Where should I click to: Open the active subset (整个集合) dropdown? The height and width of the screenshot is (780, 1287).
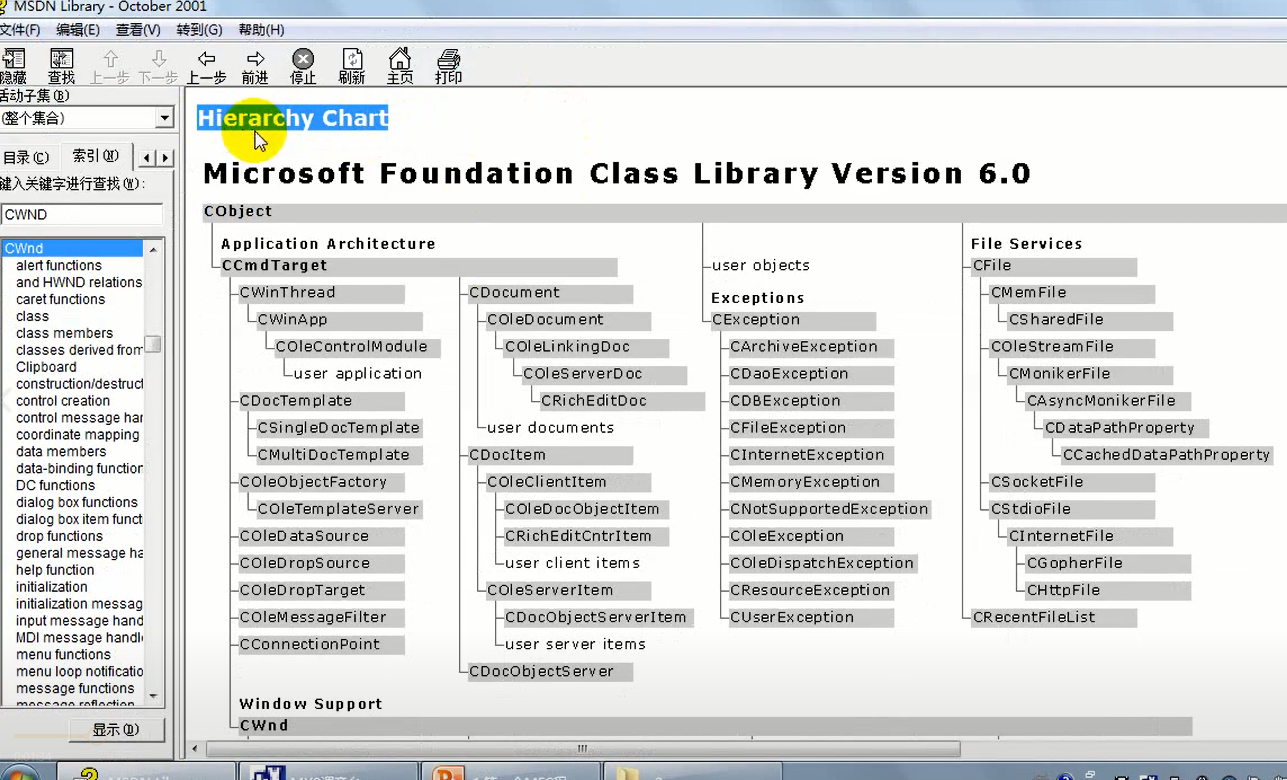165,118
